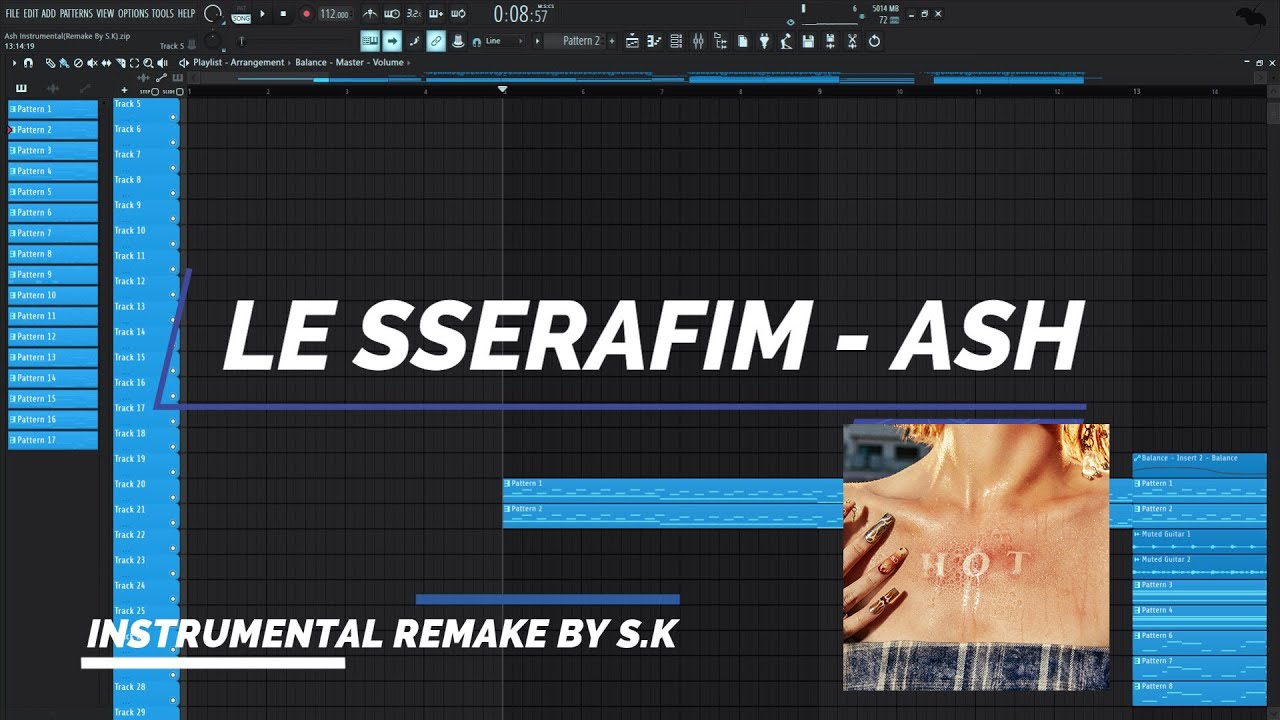Image resolution: width=1280 pixels, height=720 pixels.
Task: Click the Muted Guitar 1 clip
Action: click(1199, 540)
